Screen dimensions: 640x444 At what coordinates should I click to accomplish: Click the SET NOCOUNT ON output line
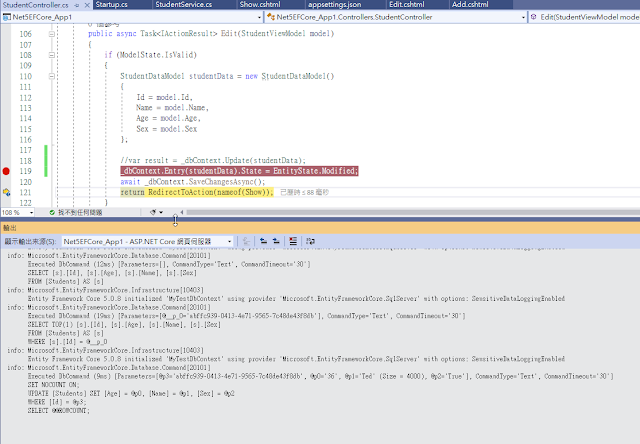pos(53,385)
